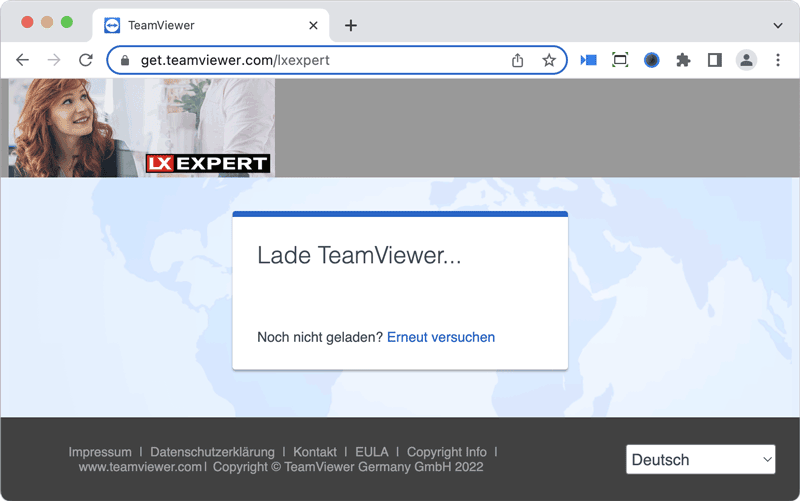The image size is (800, 501).
Task: Expand the tab search chevron
Action: (x=778, y=26)
